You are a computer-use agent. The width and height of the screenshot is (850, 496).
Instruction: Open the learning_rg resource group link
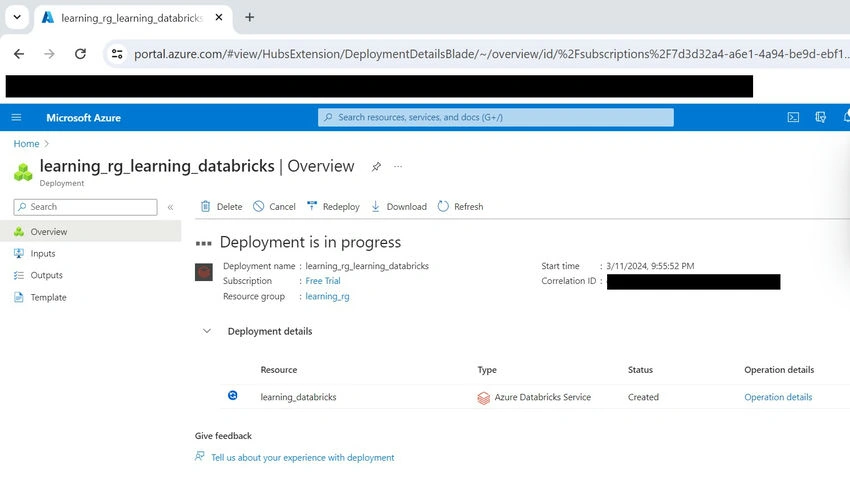click(x=327, y=296)
